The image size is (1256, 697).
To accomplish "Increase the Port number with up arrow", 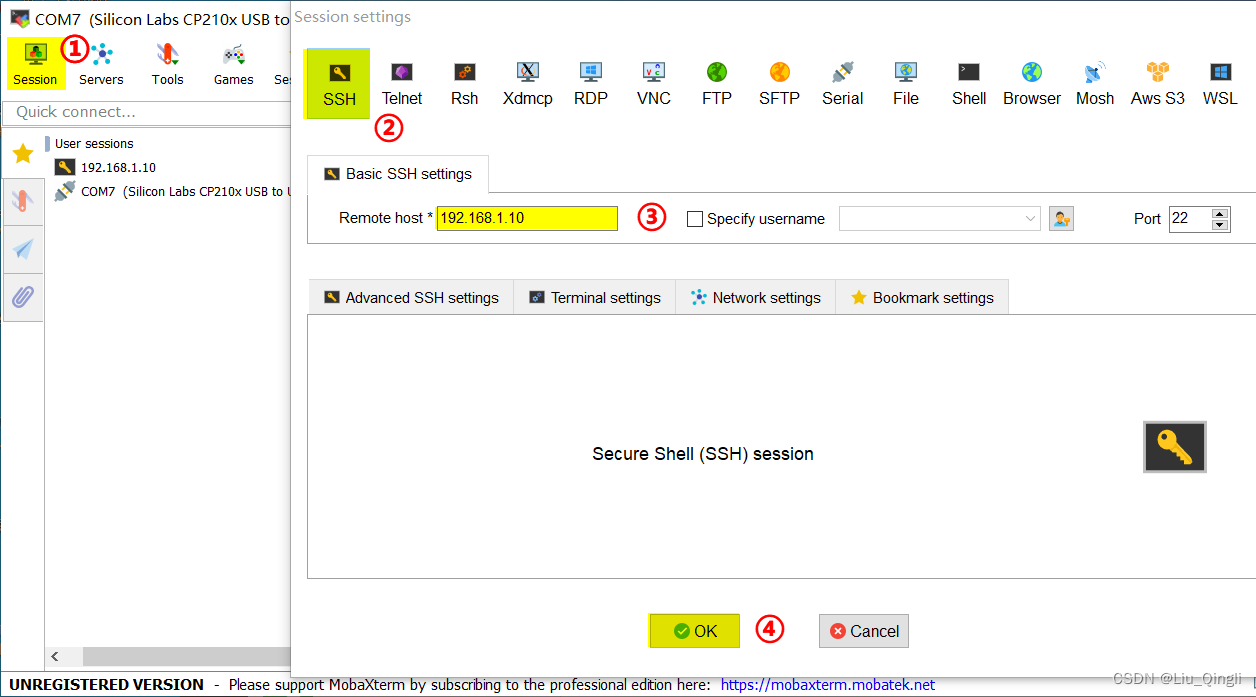I will point(1219,213).
